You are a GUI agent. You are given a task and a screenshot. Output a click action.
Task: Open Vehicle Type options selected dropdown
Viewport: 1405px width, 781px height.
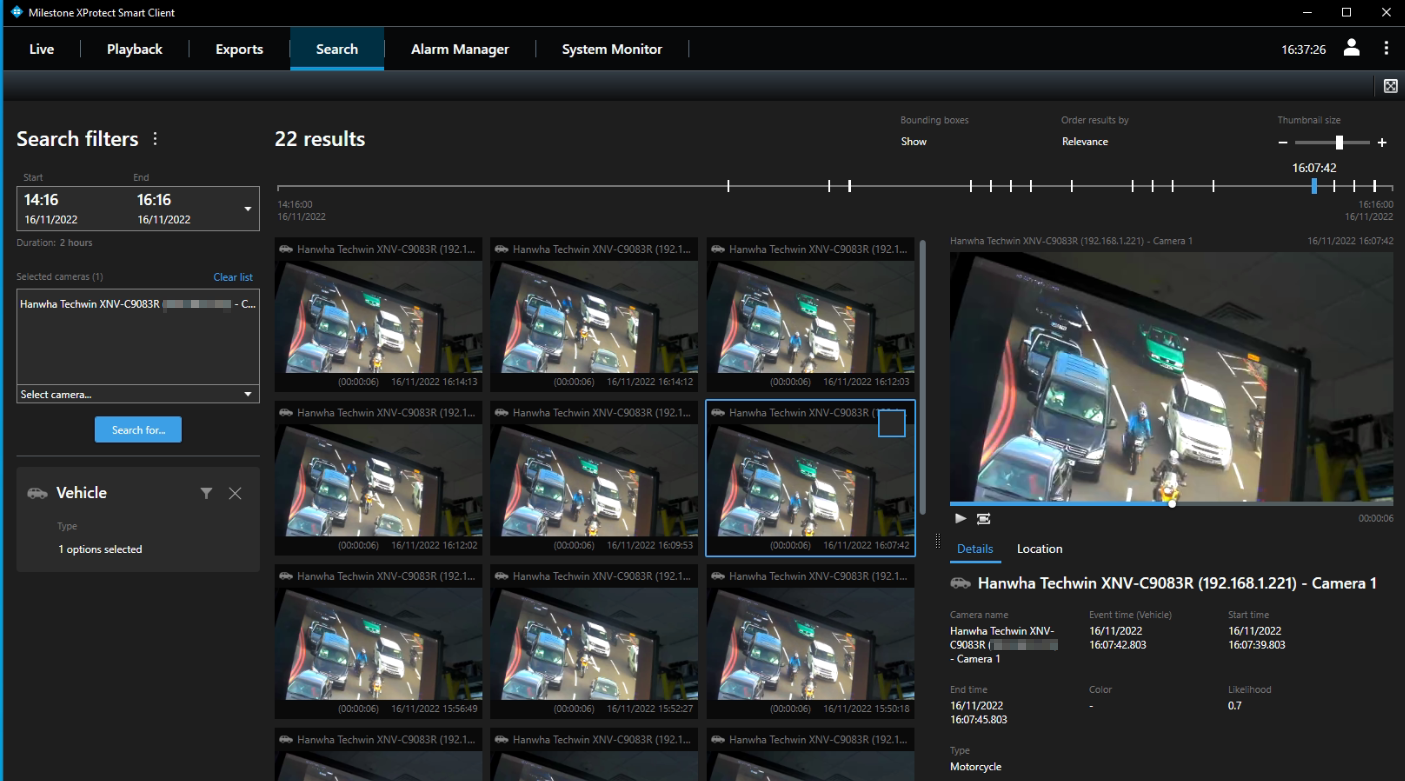[x=100, y=549]
